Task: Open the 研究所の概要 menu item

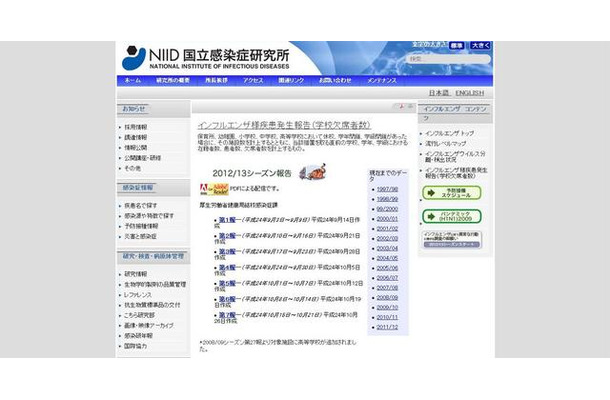Action: click(173, 80)
